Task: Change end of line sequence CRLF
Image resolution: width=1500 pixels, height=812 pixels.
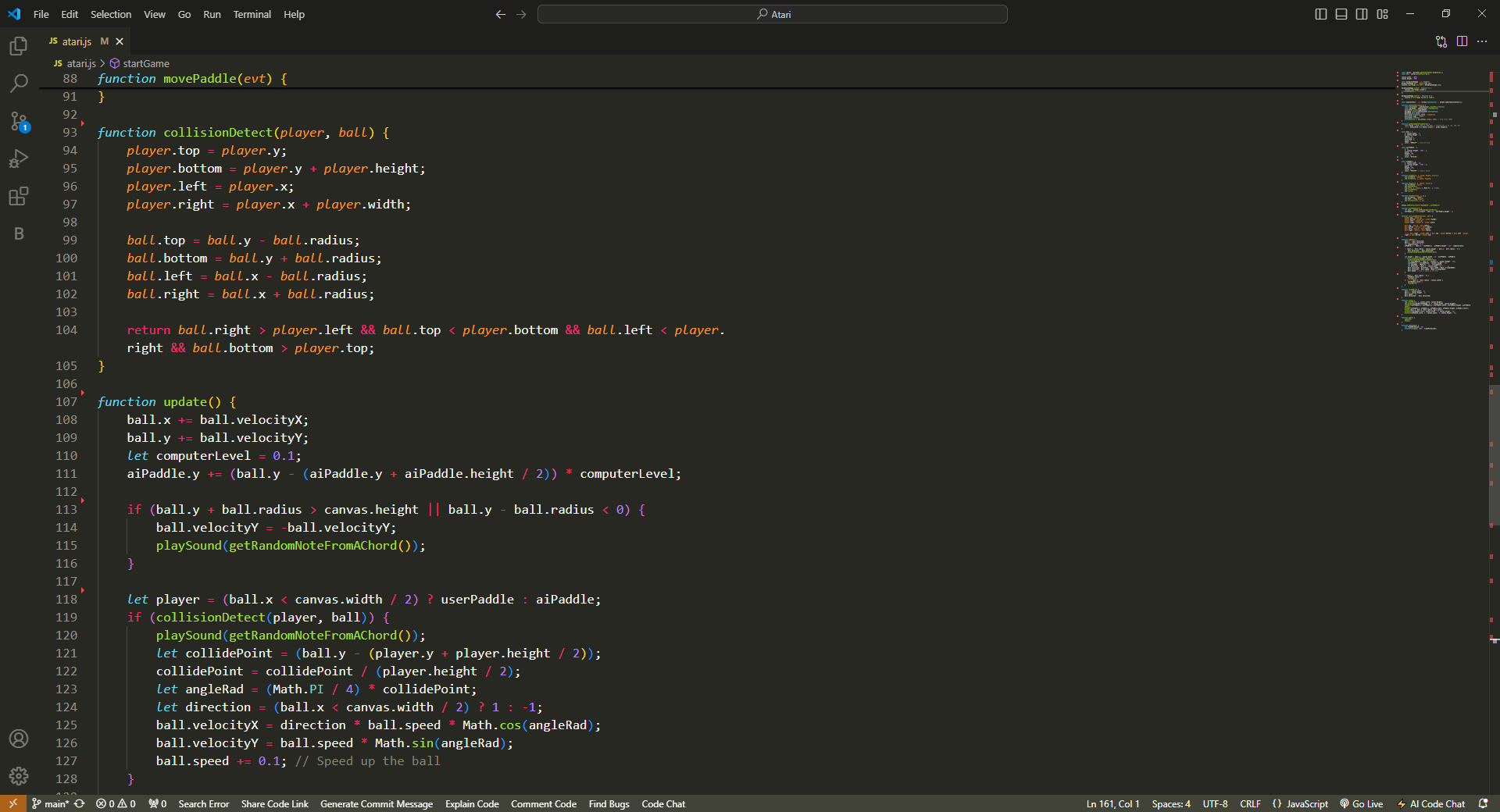Action: [1250, 803]
